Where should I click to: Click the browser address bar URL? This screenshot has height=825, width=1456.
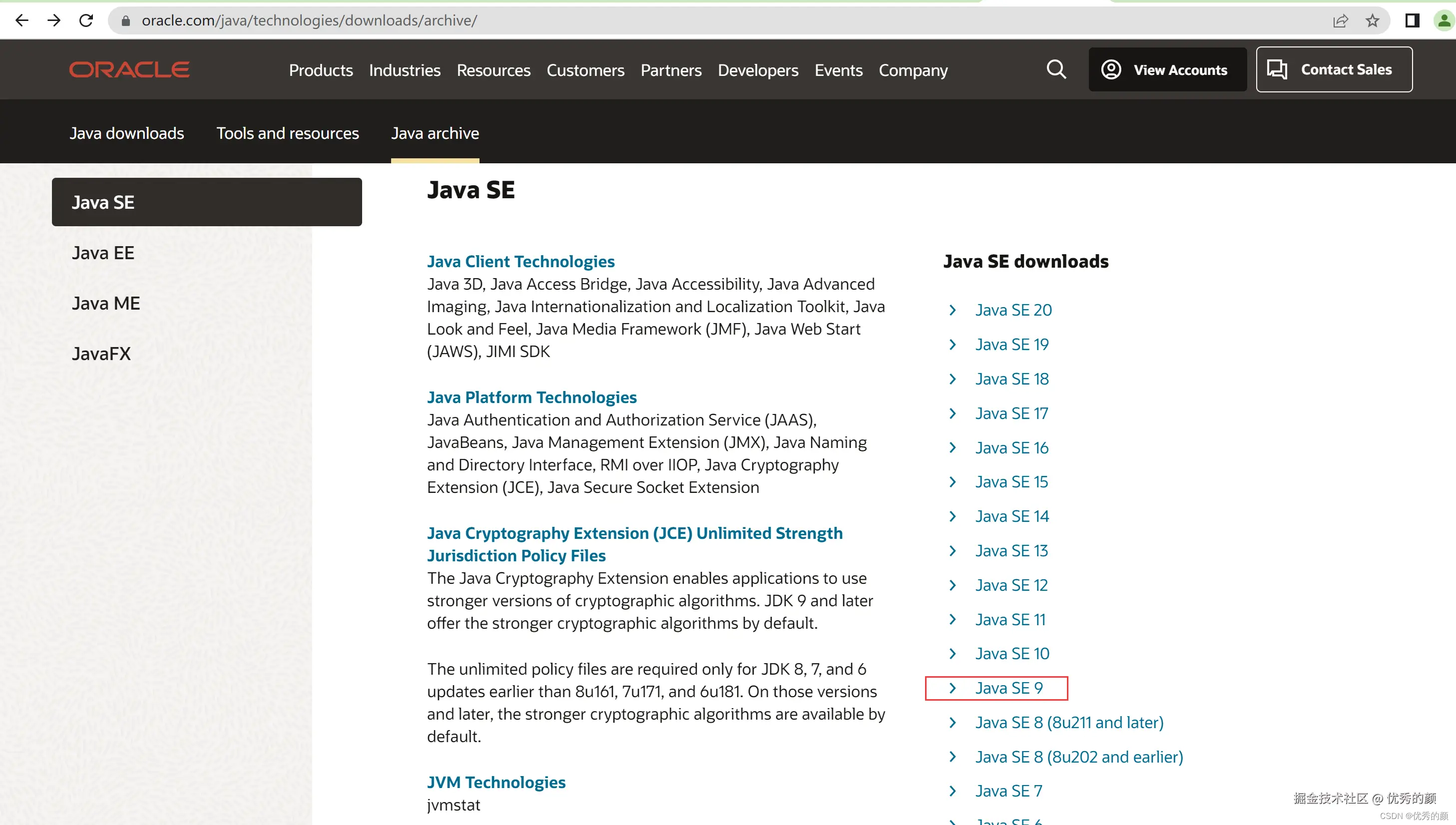[309, 20]
